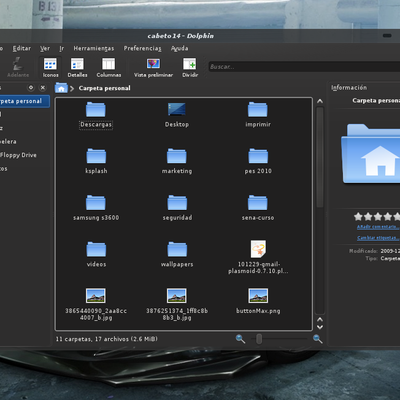Select image thumbnail 3876251374_1ff8c8b8b3_b.jpg
400x400 pixels.
pos(177,296)
